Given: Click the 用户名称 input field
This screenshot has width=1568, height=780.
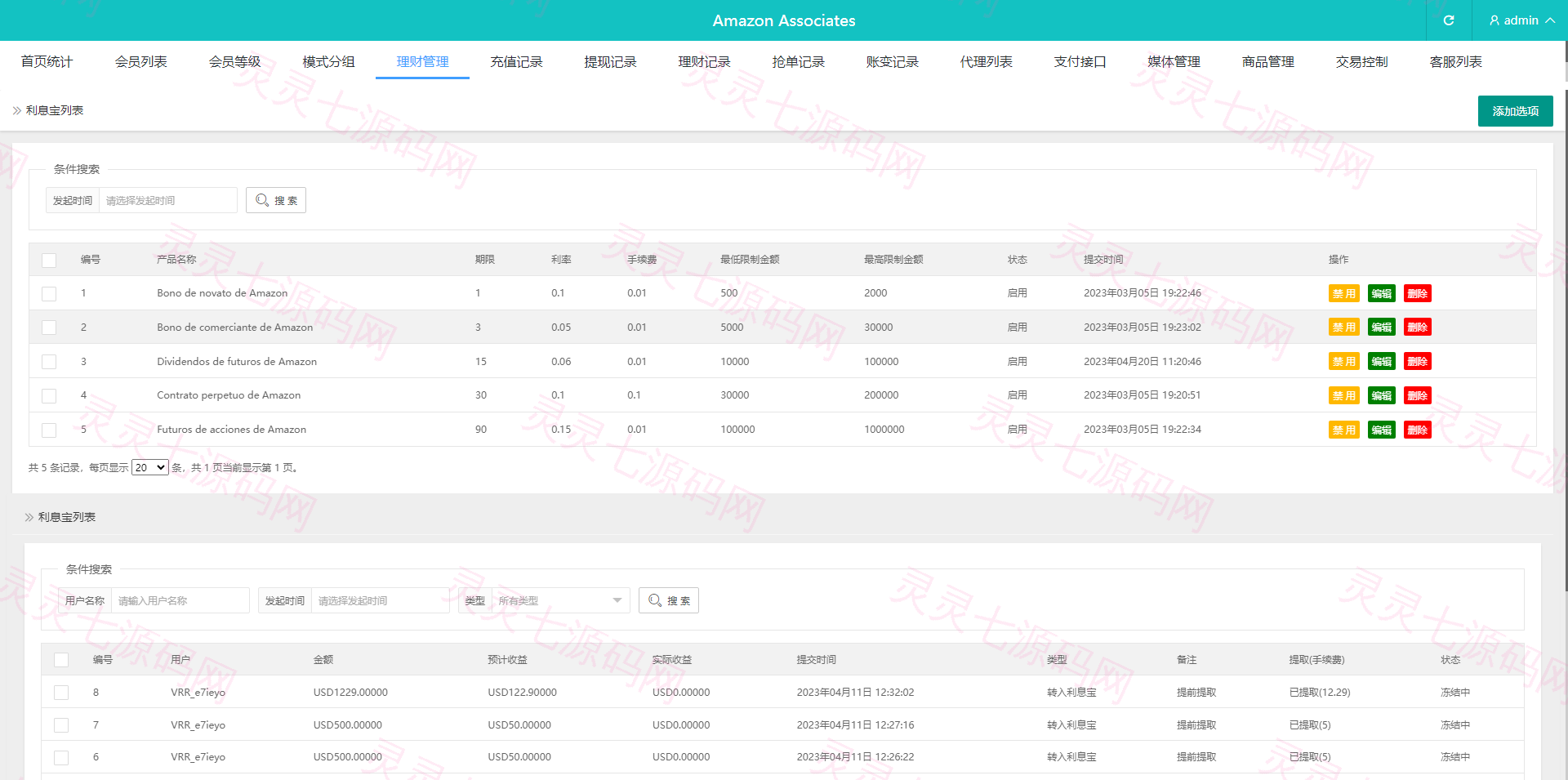Looking at the screenshot, I should pyautogui.click(x=180, y=600).
